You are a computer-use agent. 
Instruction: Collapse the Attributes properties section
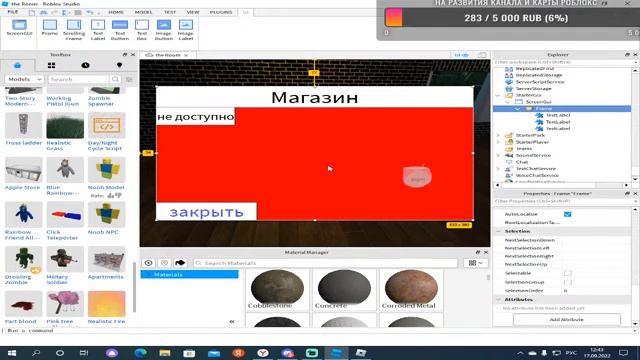(x=498, y=299)
